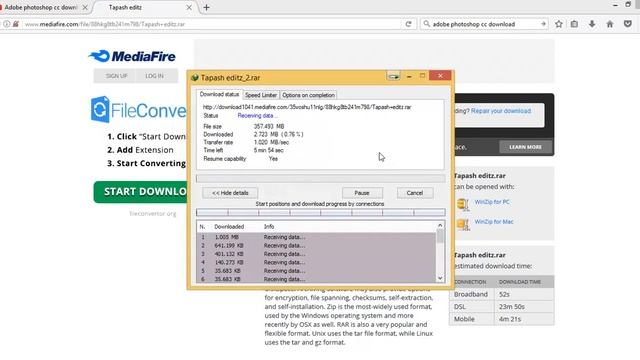This screenshot has width=640, height=360.
Task: Focus the mediafire.com address bar
Action: pos(212,24)
